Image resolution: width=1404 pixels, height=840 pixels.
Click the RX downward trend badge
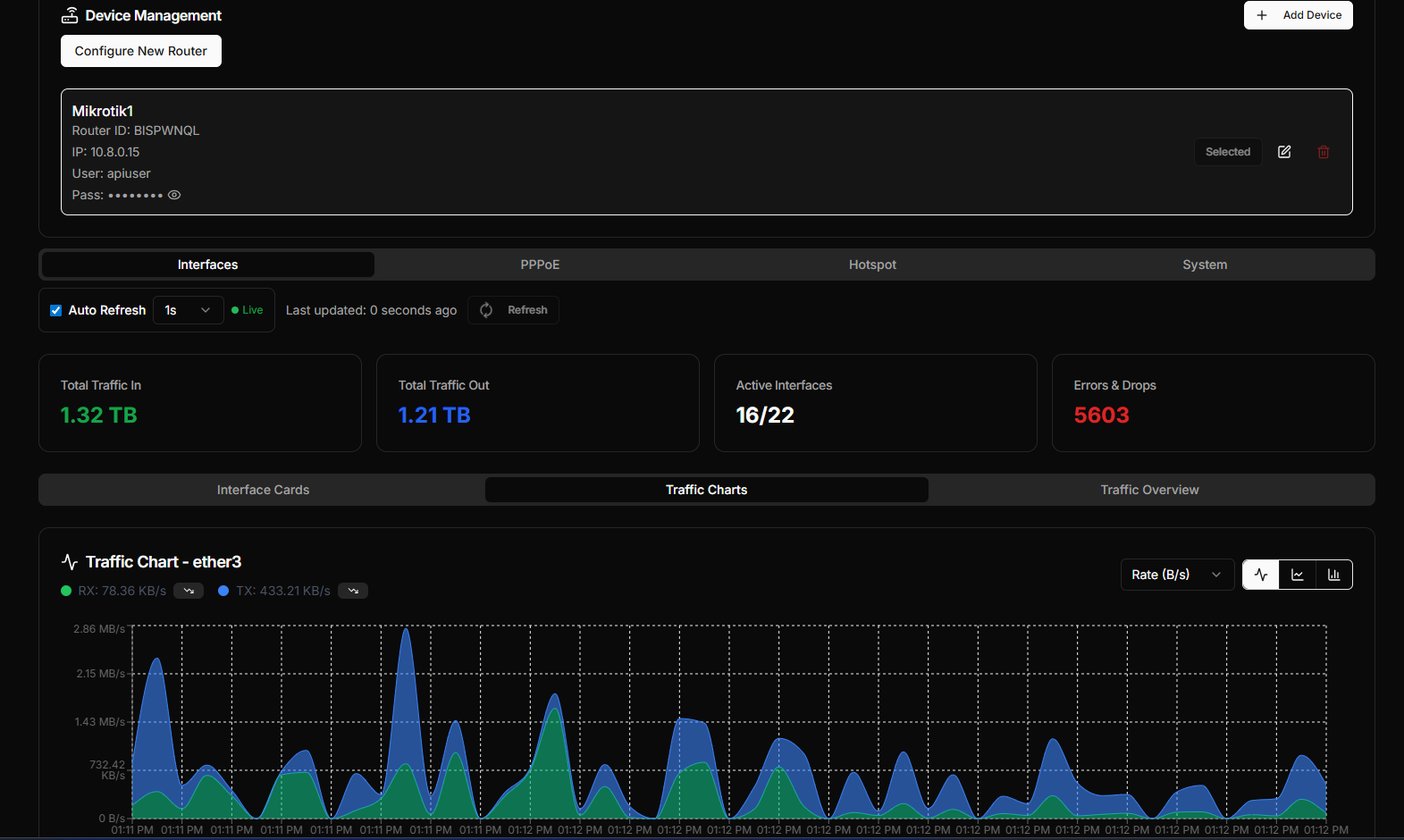click(x=189, y=591)
